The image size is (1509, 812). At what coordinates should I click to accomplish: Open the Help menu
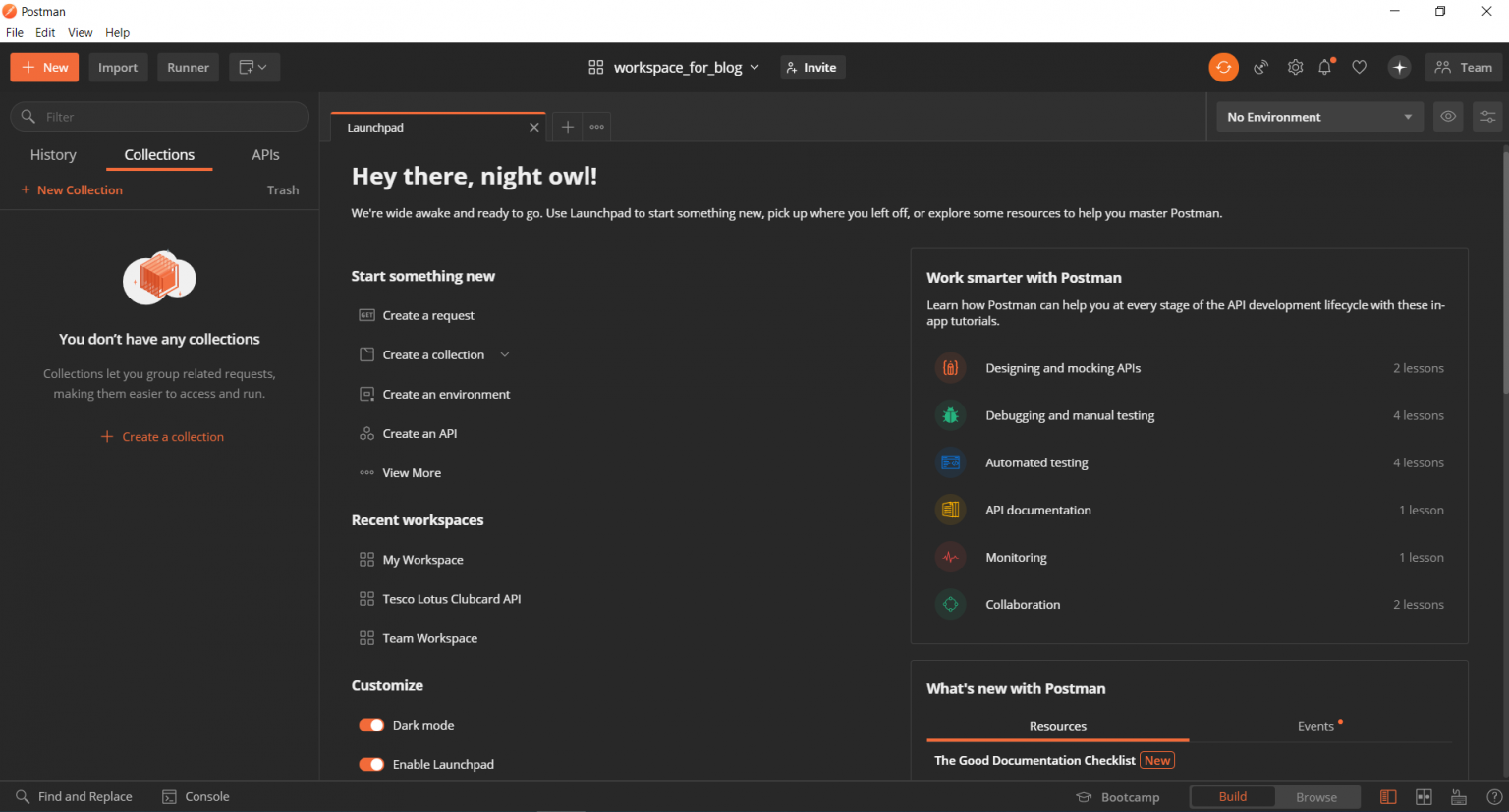click(118, 32)
